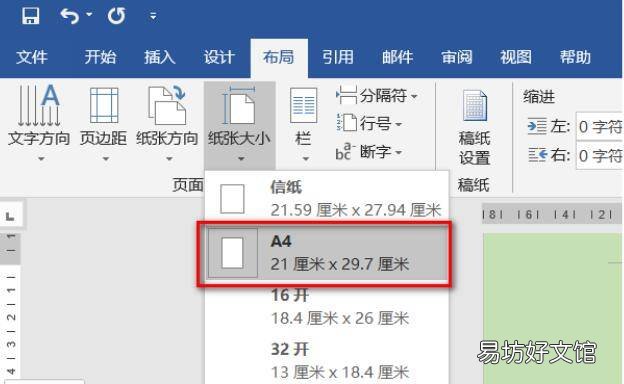Switch to the 插入 tab
The height and width of the screenshot is (384, 624).
point(160,57)
